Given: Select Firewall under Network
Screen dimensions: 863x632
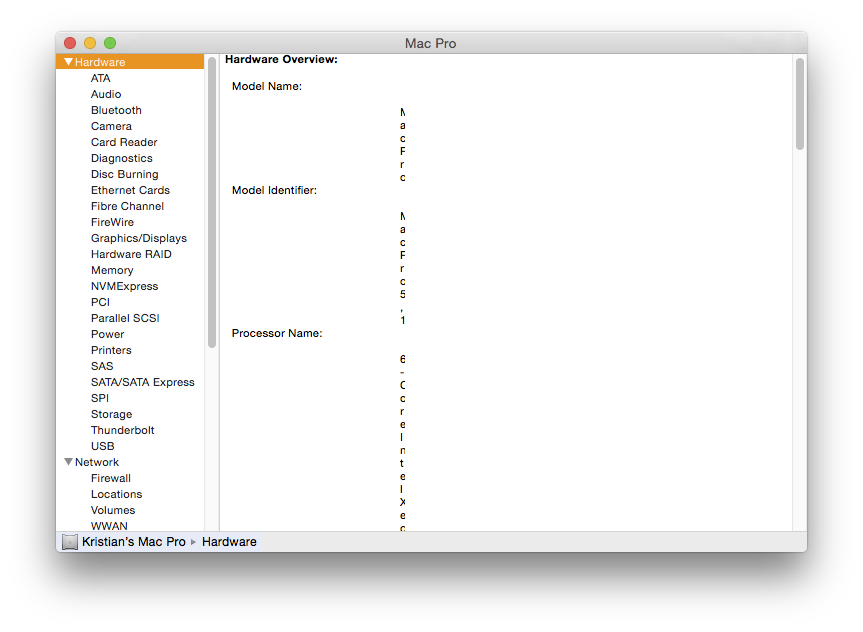Looking at the screenshot, I should click(111, 478).
